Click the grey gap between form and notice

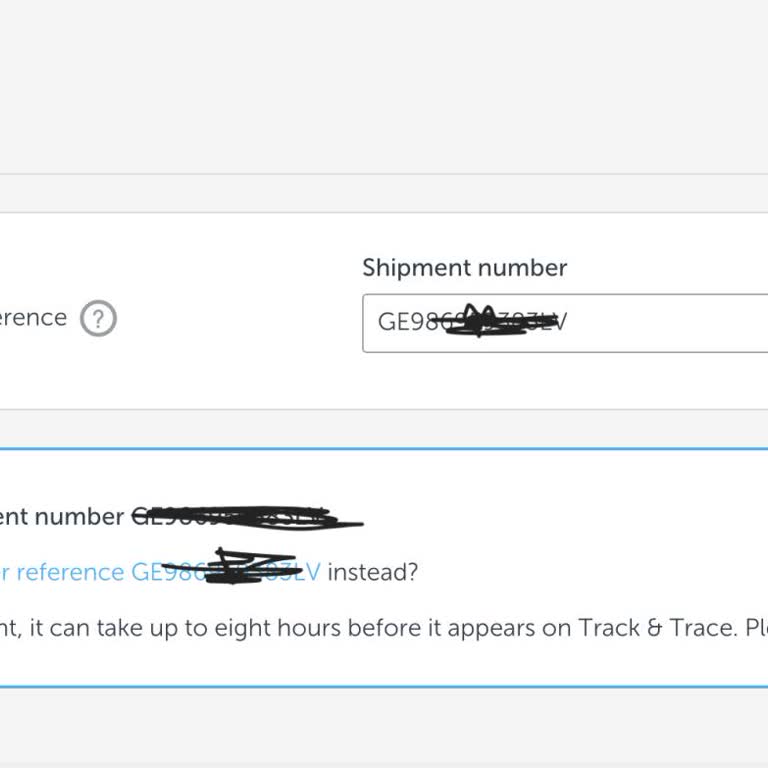pyautogui.click(x=384, y=430)
